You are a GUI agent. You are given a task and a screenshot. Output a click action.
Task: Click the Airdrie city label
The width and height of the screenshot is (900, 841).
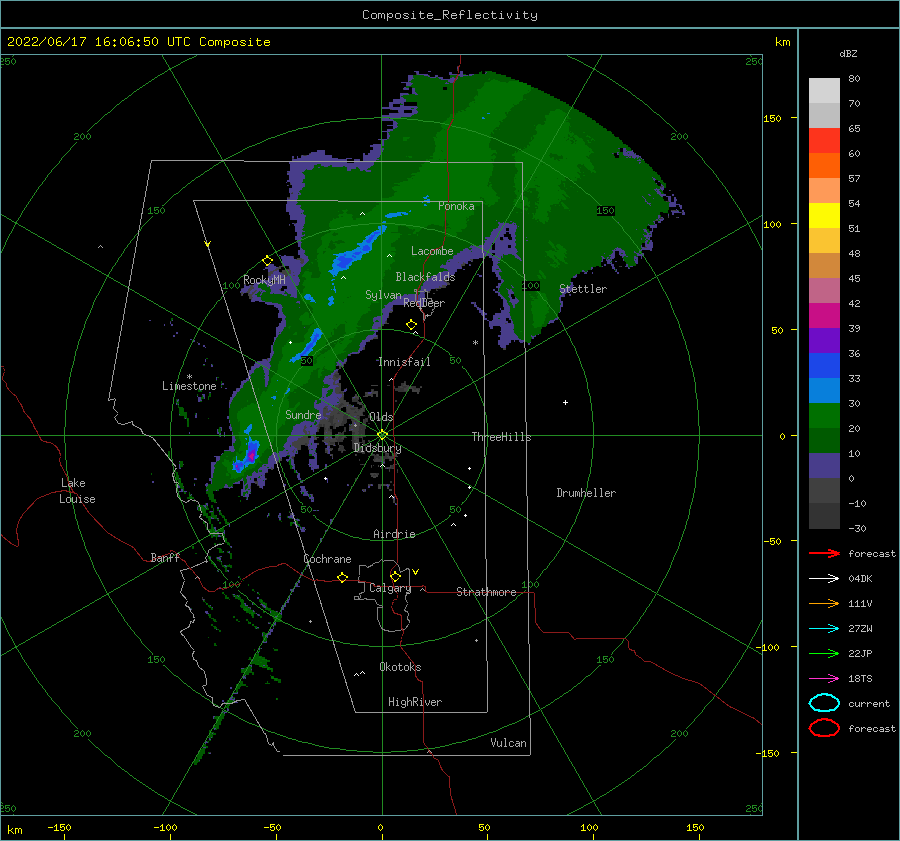[x=394, y=534]
